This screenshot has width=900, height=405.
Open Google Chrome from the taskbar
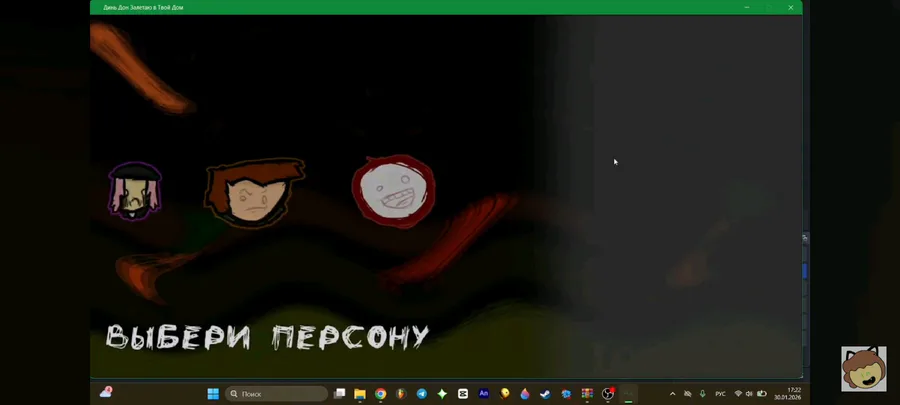coord(381,394)
